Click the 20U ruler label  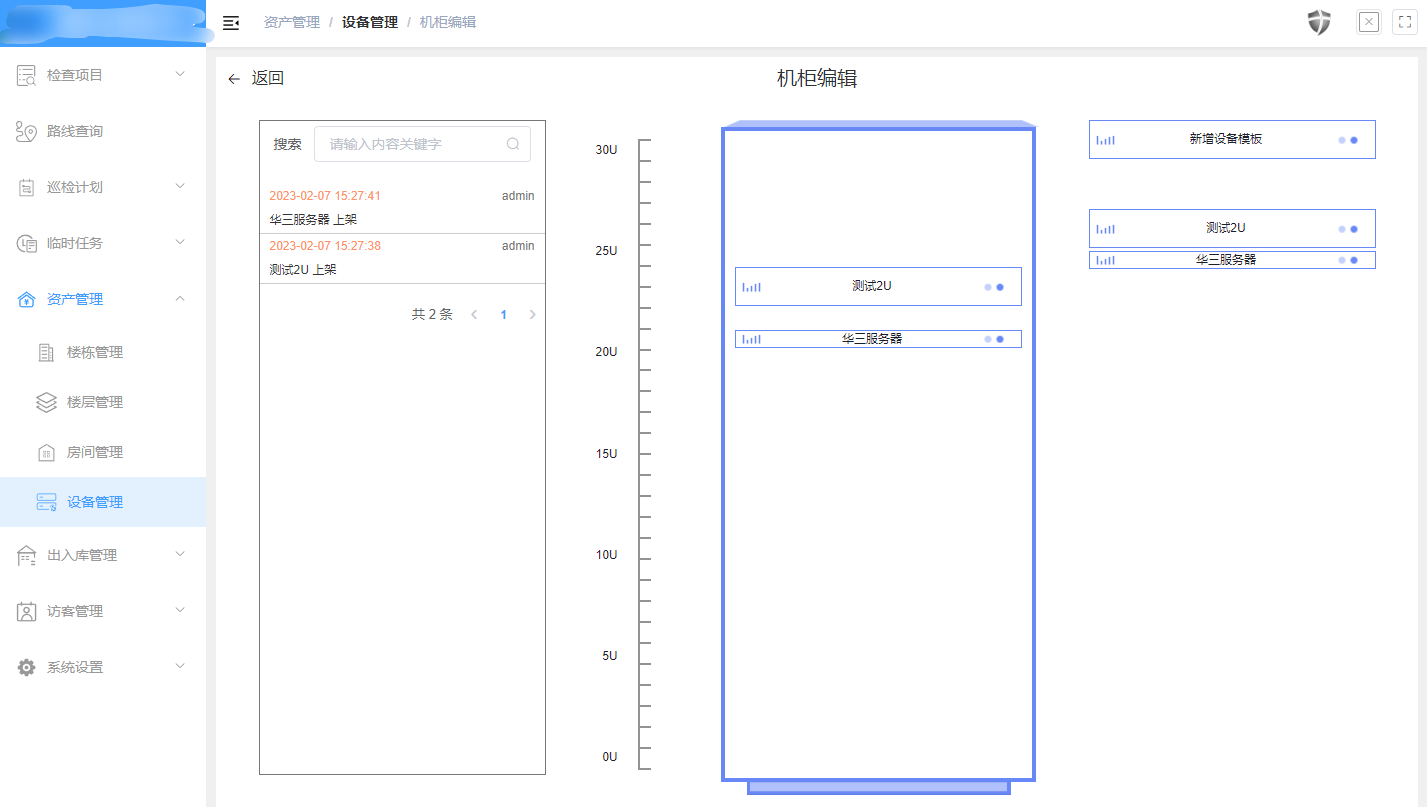[x=607, y=352]
